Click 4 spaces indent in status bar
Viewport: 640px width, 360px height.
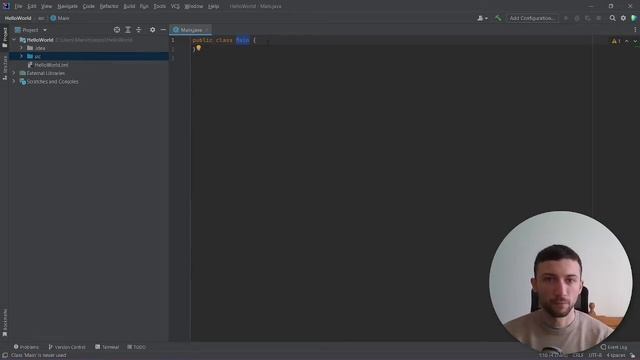(x=616, y=356)
